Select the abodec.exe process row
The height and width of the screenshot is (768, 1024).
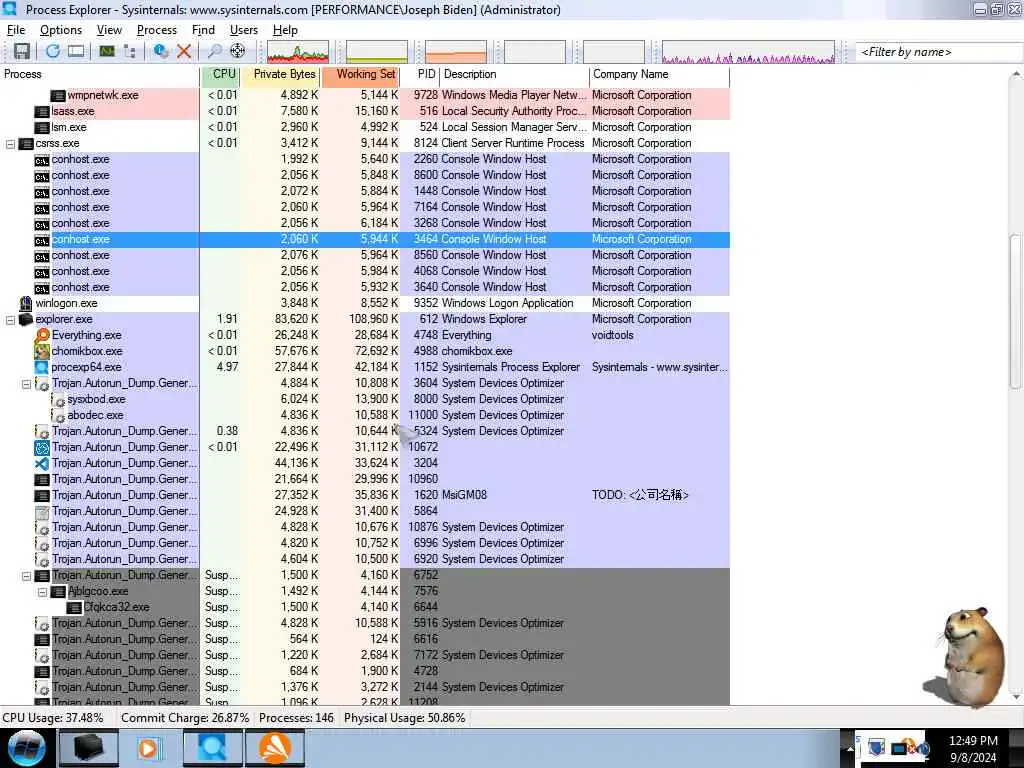[365, 415]
